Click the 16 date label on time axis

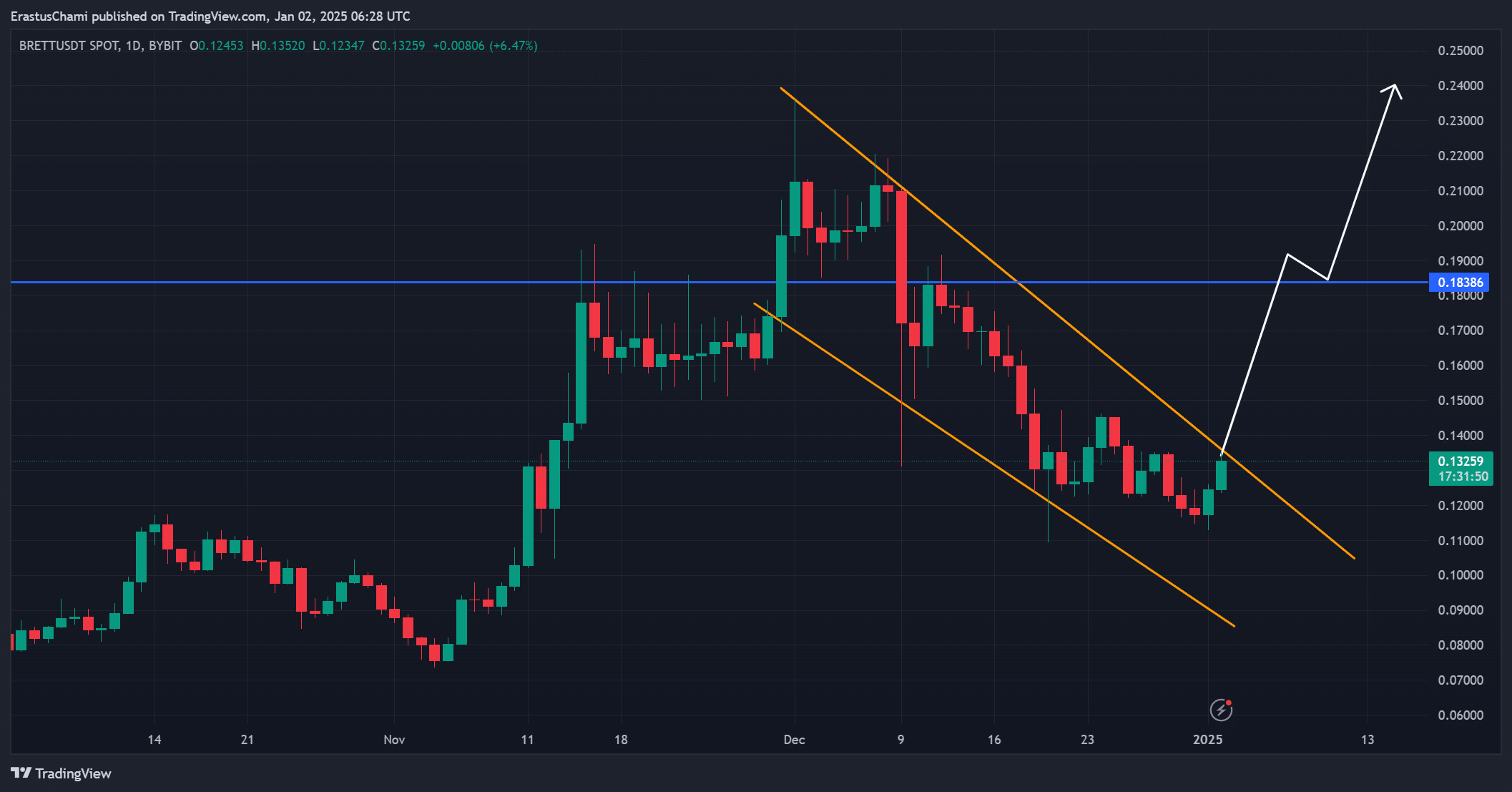coord(994,740)
